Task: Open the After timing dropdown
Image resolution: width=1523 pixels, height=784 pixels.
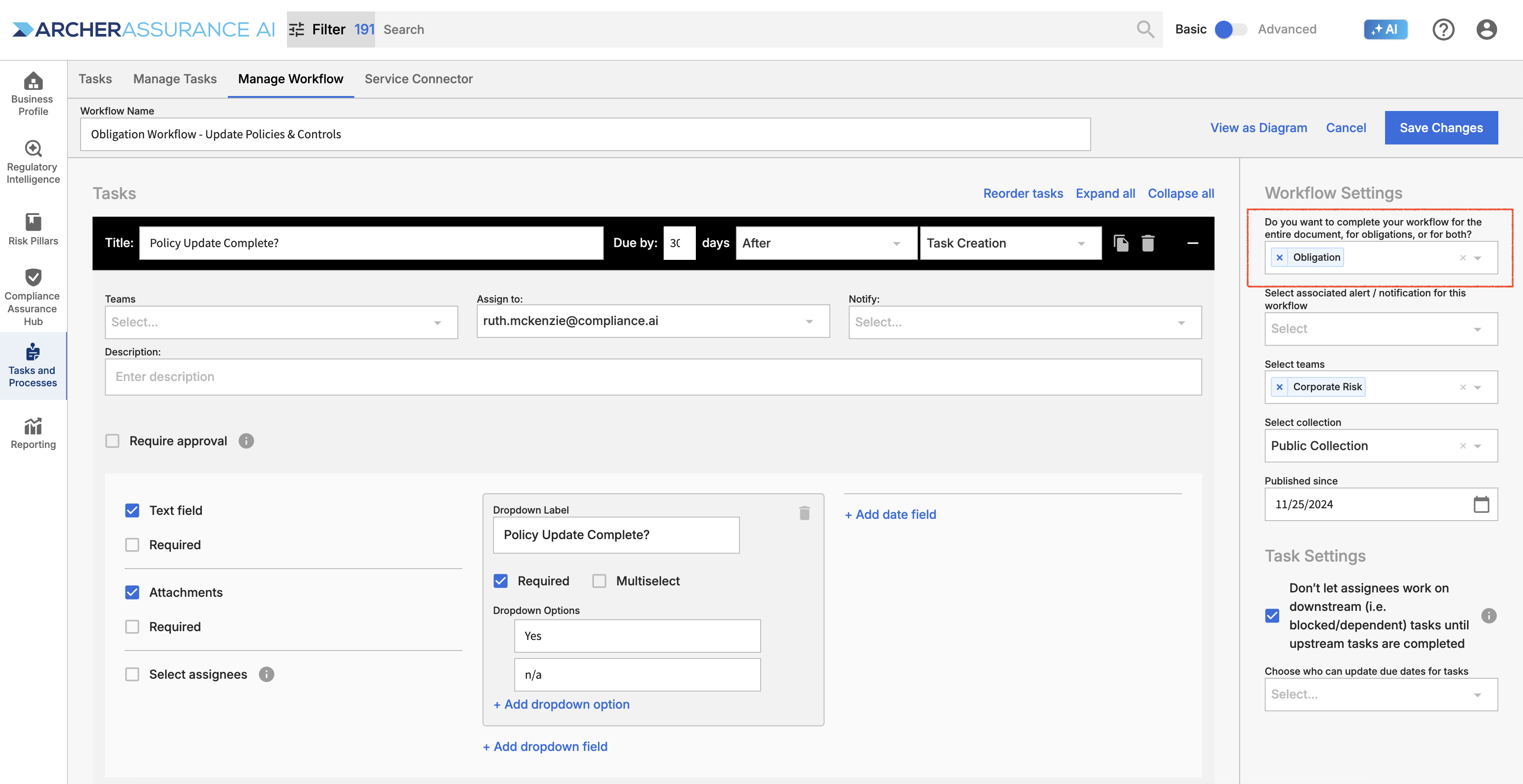Action: [826, 243]
